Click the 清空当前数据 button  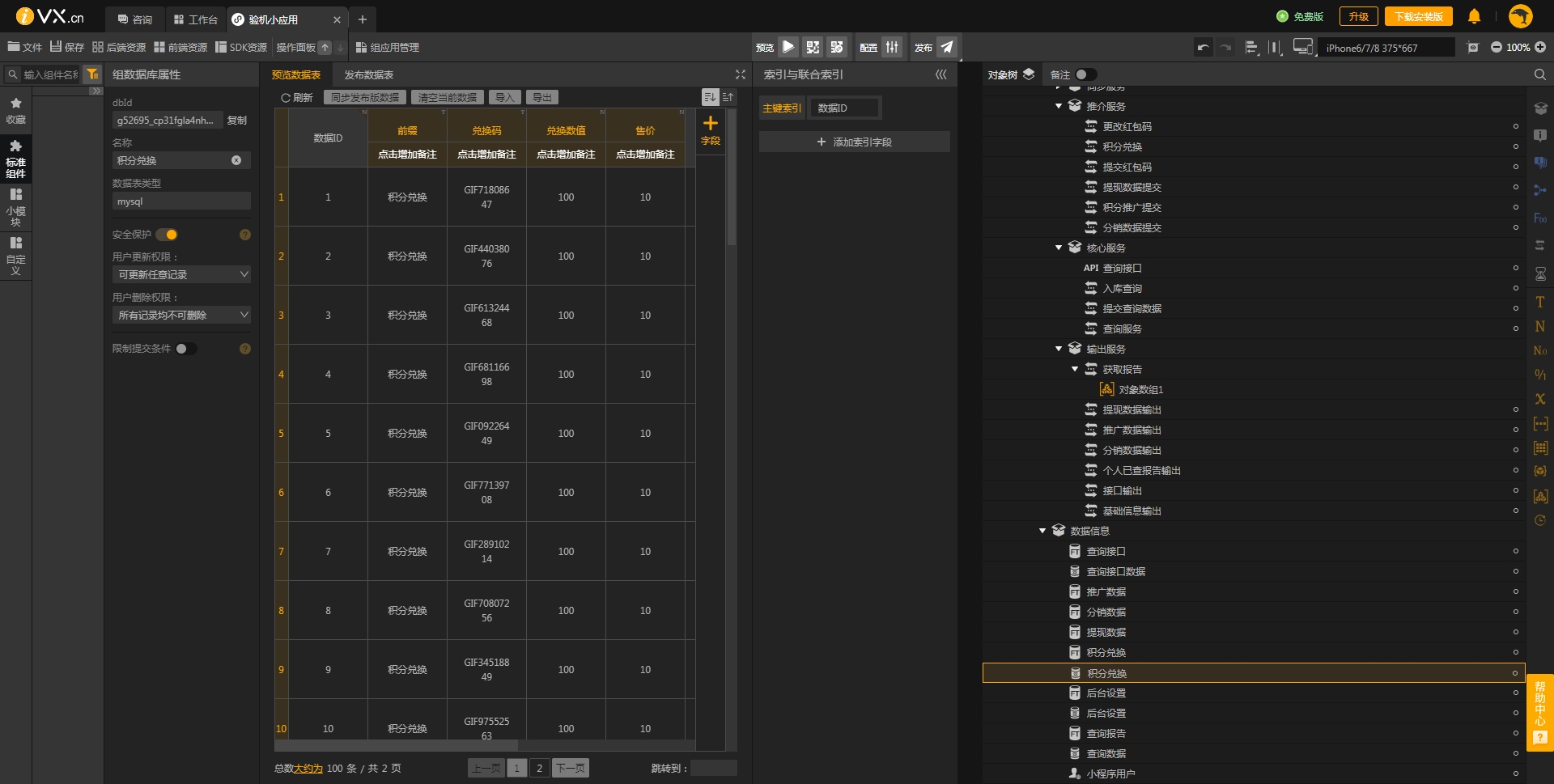447,97
